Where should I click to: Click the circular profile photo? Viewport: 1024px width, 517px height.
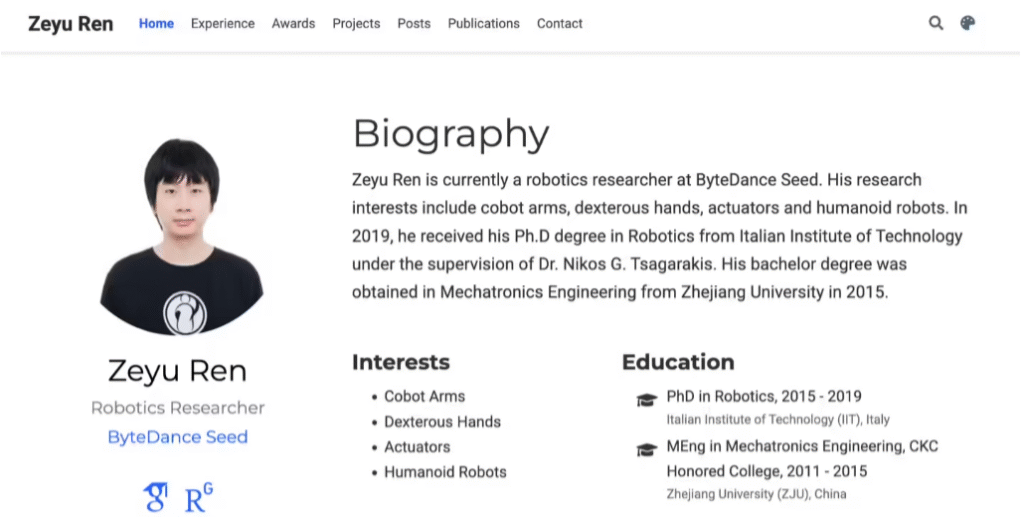[x=181, y=236]
